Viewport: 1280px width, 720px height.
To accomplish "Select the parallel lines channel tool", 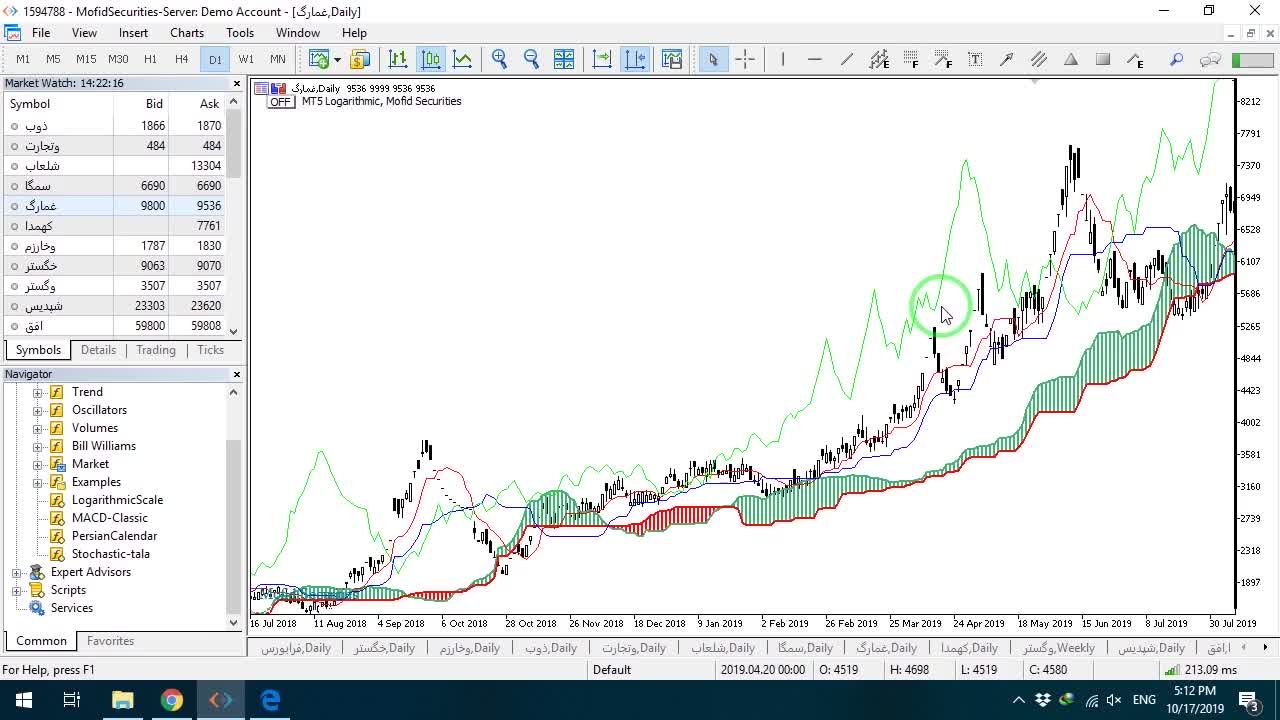I will point(1039,59).
